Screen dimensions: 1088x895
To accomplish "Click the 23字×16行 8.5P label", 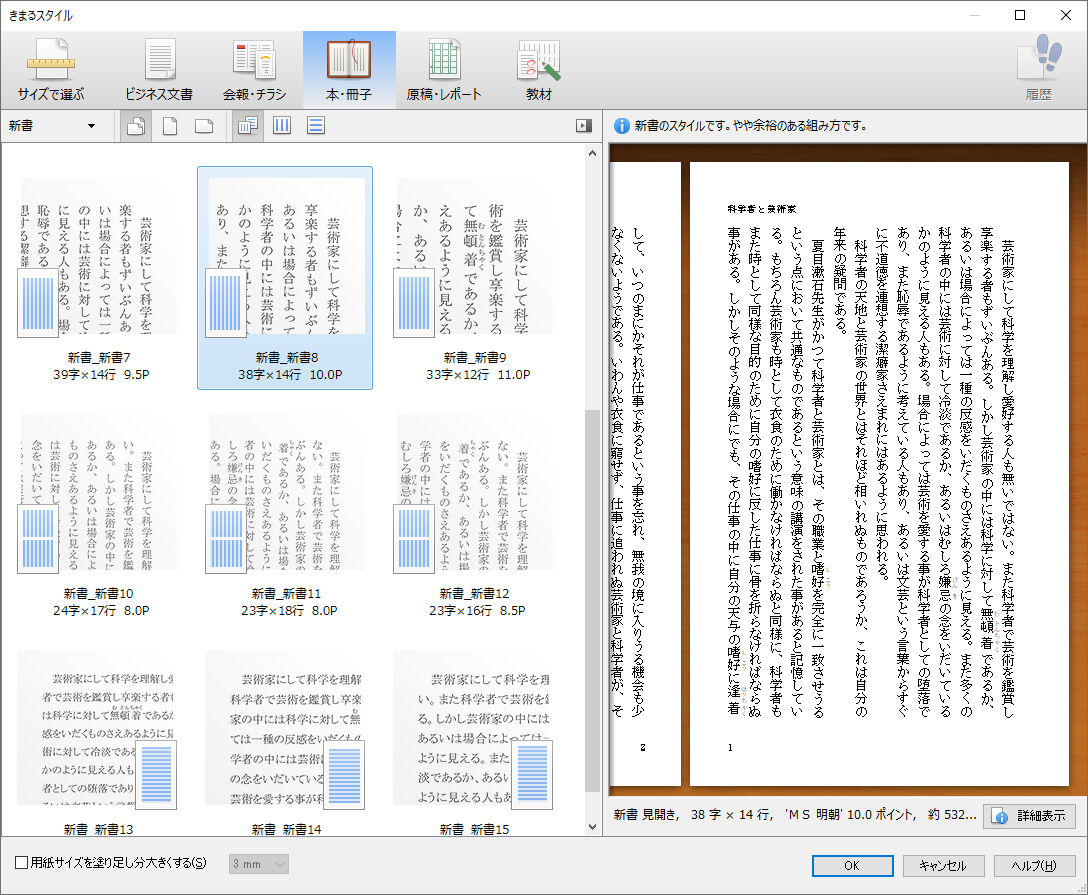I will point(477,611).
